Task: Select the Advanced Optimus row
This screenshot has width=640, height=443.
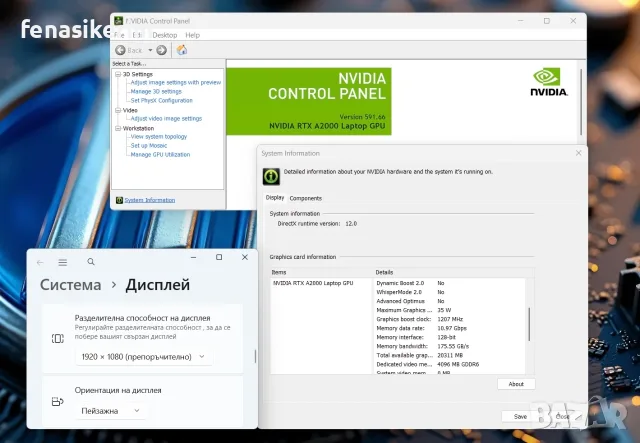Action: [x=449, y=301]
